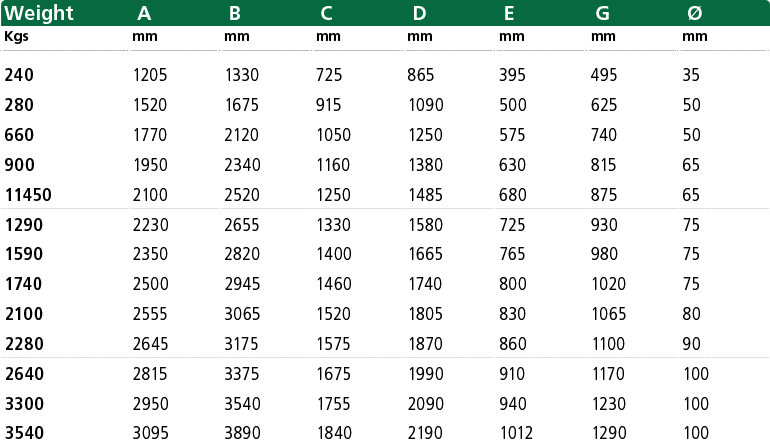Image resolution: width=770 pixels, height=444 pixels.
Task: Click value 2815 in the 2640 row
Action: point(150,374)
